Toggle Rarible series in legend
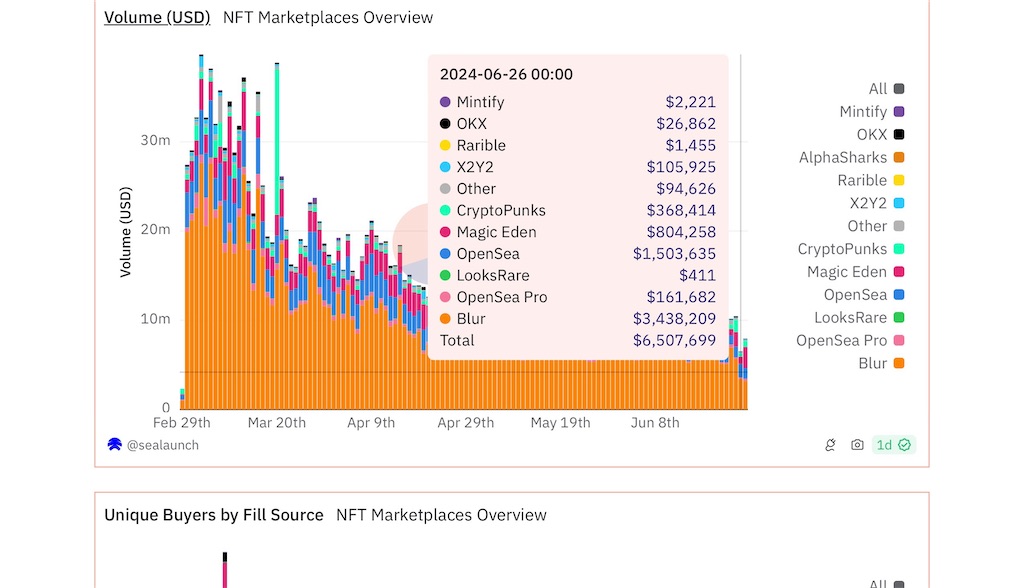The height and width of the screenshot is (588, 1024). coord(871,180)
